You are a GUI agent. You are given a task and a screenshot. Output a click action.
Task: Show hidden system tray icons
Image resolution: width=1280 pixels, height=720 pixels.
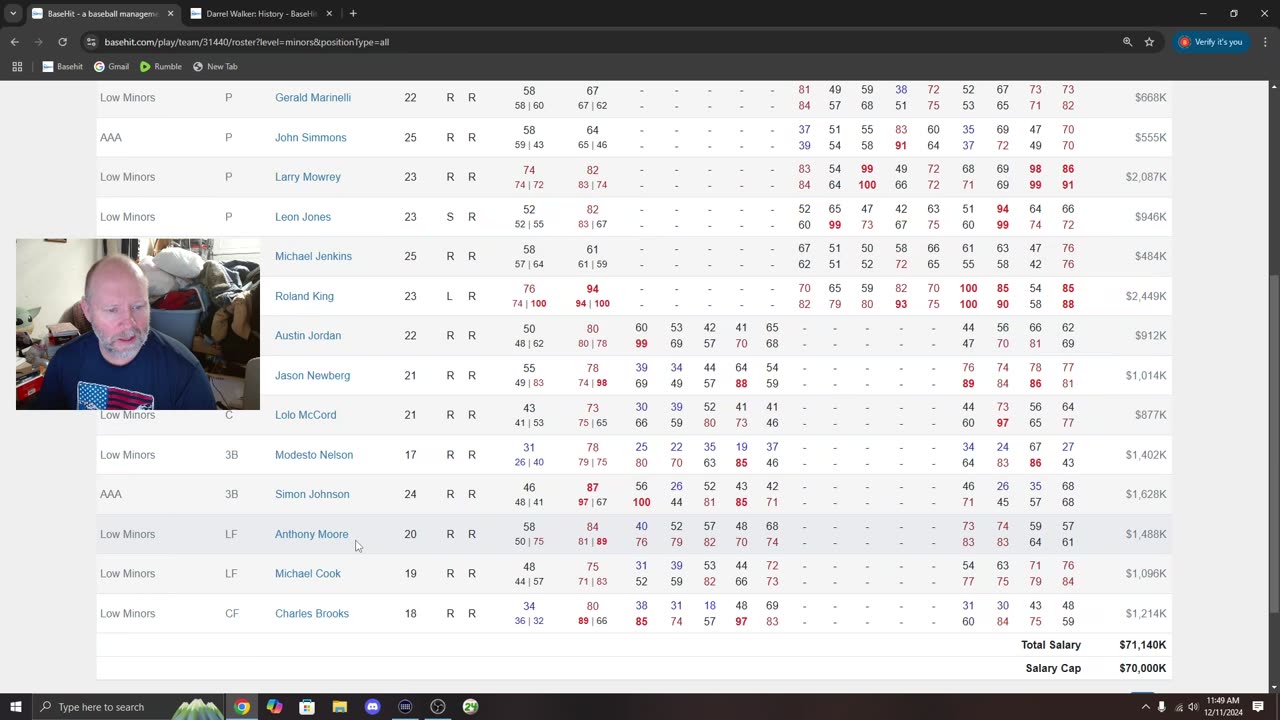pyautogui.click(x=1145, y=707)
